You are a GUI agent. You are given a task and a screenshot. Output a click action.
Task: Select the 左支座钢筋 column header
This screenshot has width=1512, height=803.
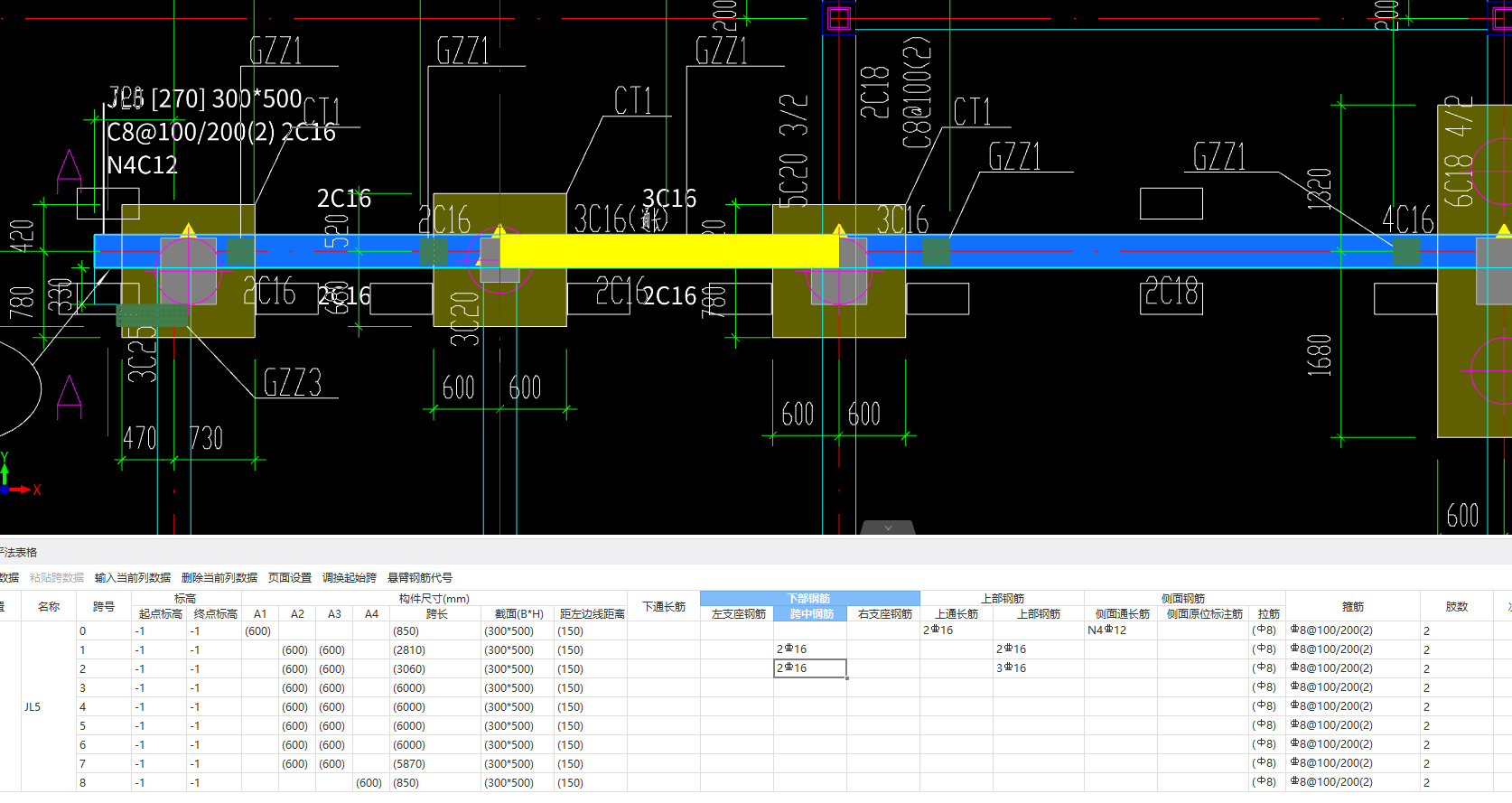[x=738, y=614]
